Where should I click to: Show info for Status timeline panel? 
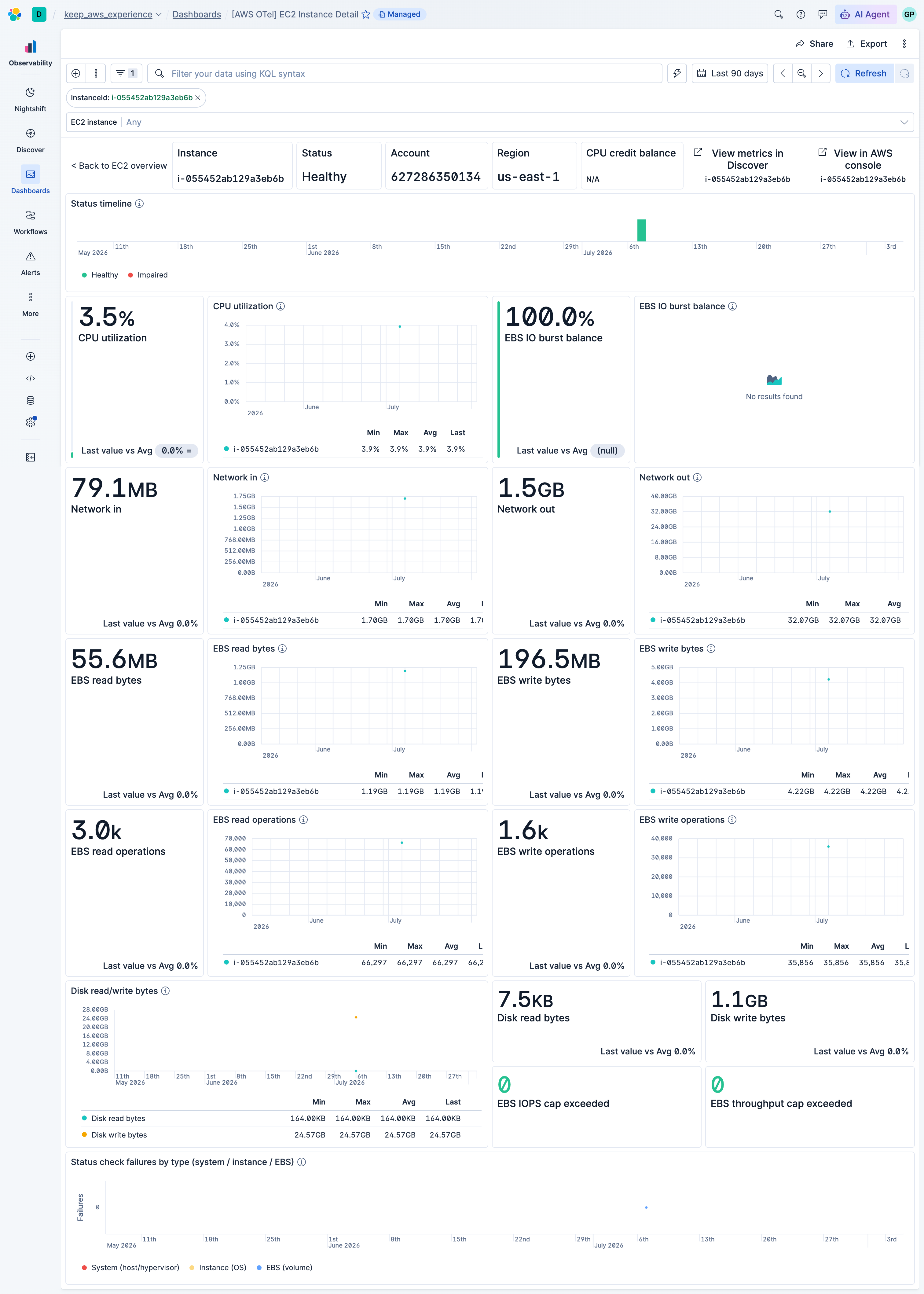click(x=139, y=204)
